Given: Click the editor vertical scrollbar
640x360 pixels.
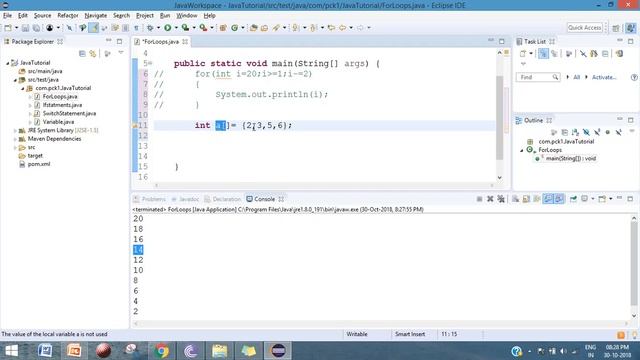Looking at the screenshot, I should tap(500, 118).
